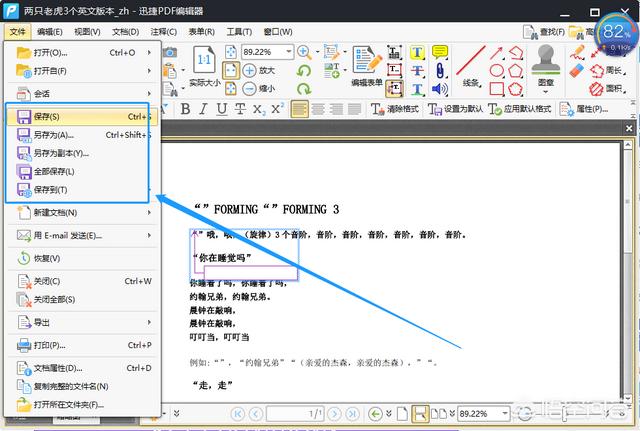Expand the 打开自(F) submenu arrow
This screenshot has width=640, height=431.
tap(149, 71)
